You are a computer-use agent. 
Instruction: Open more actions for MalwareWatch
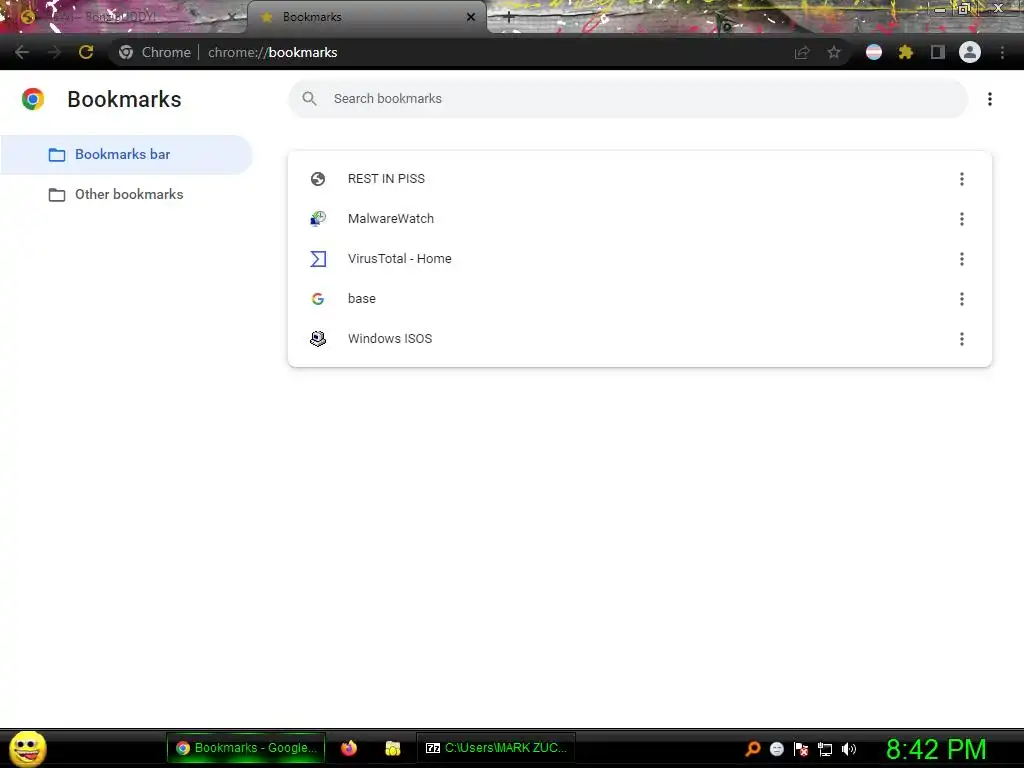coord(961,219)
